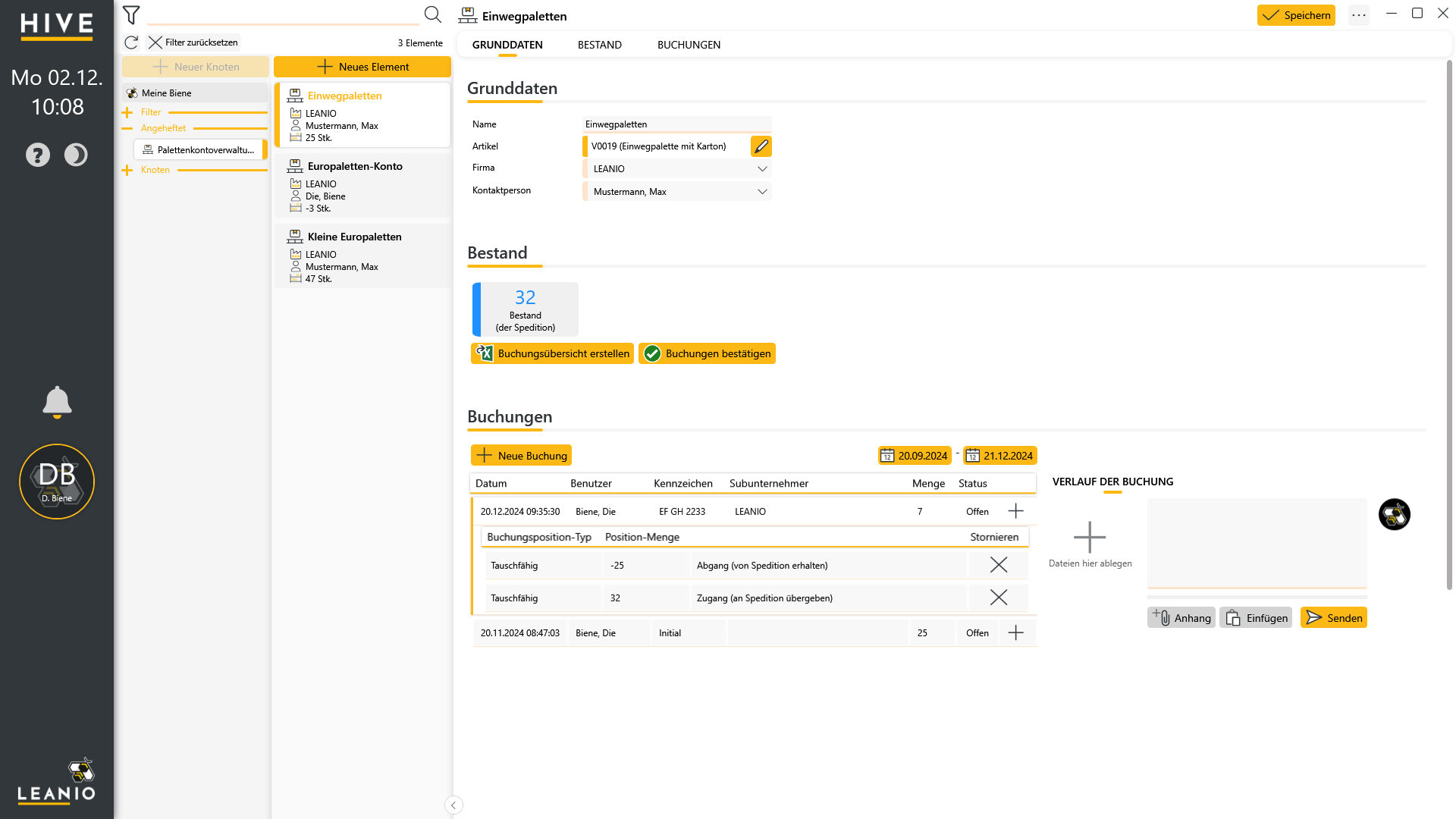Open the three-dot more options menu
Viewport: 1456px width, 819px height.
click(x=1359, y=15)
